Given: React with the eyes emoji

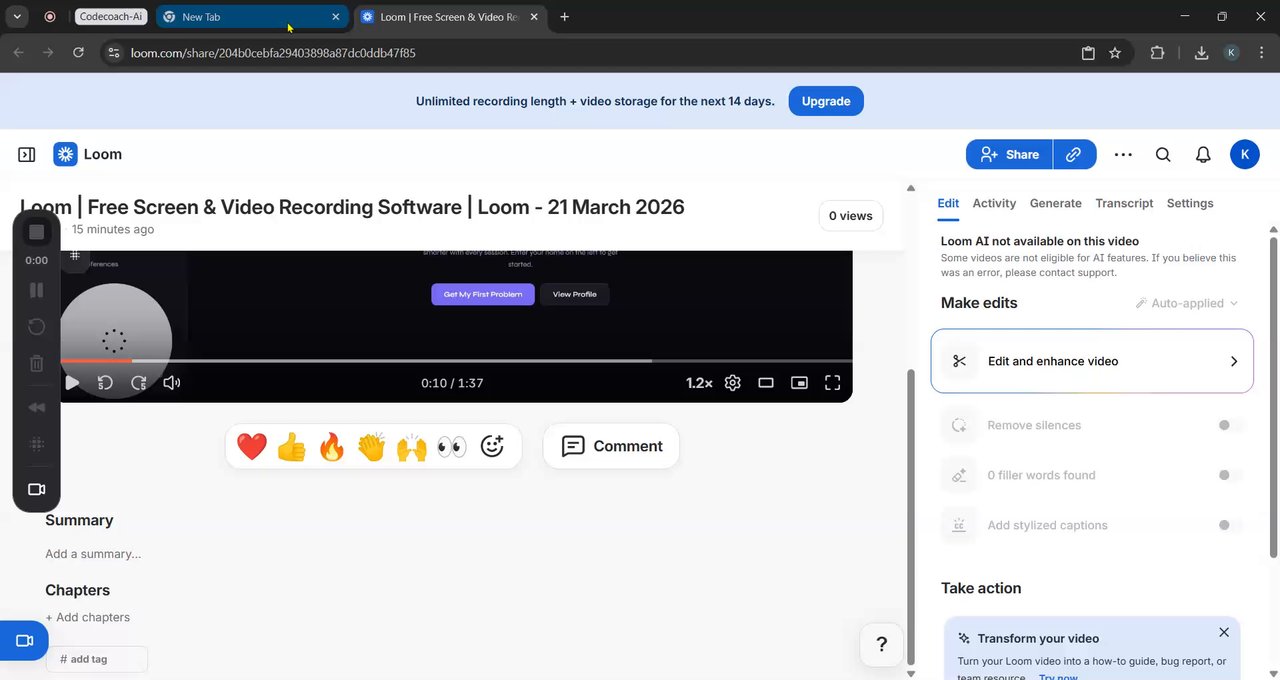Looking at the screenshot, I should point(452,446).
